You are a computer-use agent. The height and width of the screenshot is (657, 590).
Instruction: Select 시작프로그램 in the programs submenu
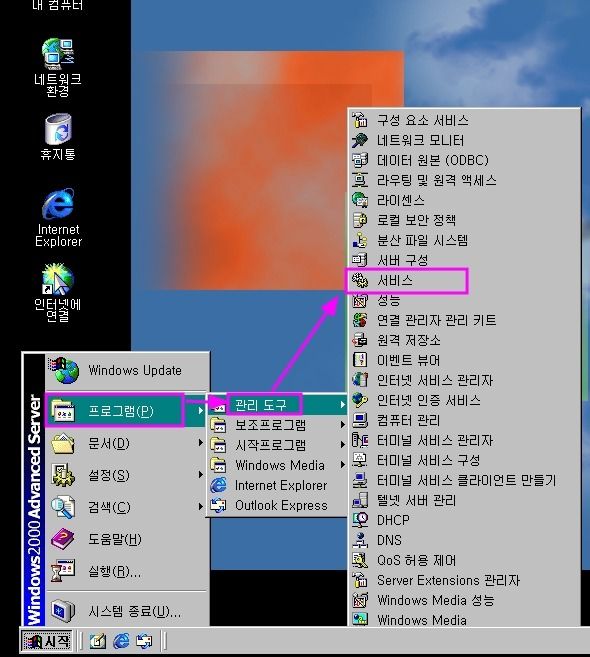(277, 445)
